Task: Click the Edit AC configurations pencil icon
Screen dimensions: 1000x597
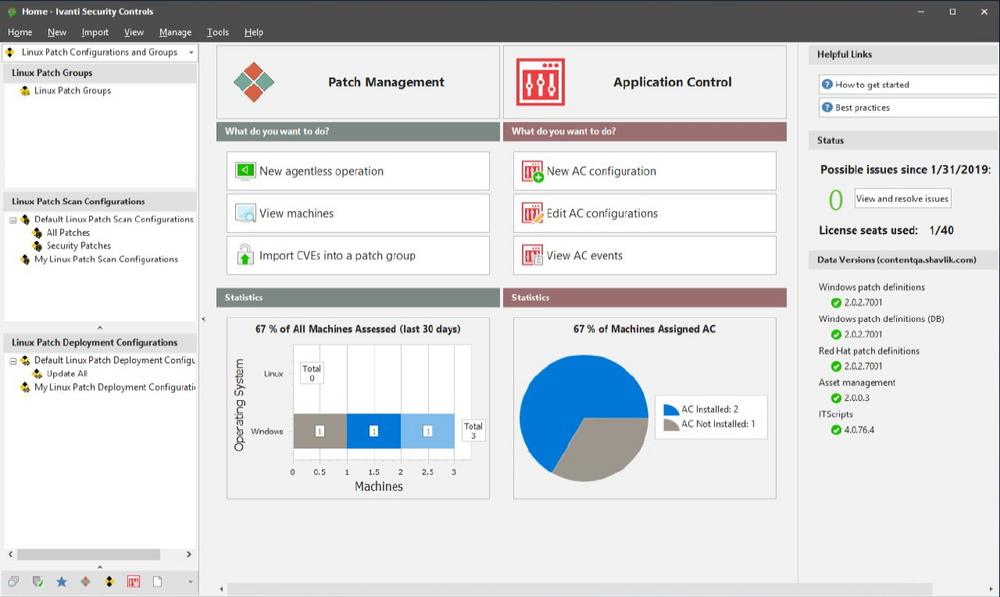Action: click(x=532, y=213)
